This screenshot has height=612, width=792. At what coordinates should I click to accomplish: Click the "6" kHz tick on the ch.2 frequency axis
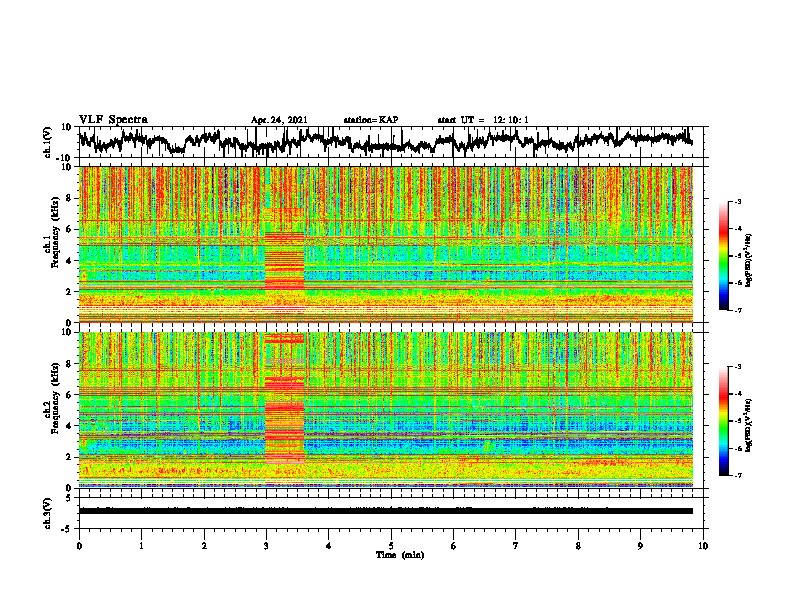[x=69, y=394]
